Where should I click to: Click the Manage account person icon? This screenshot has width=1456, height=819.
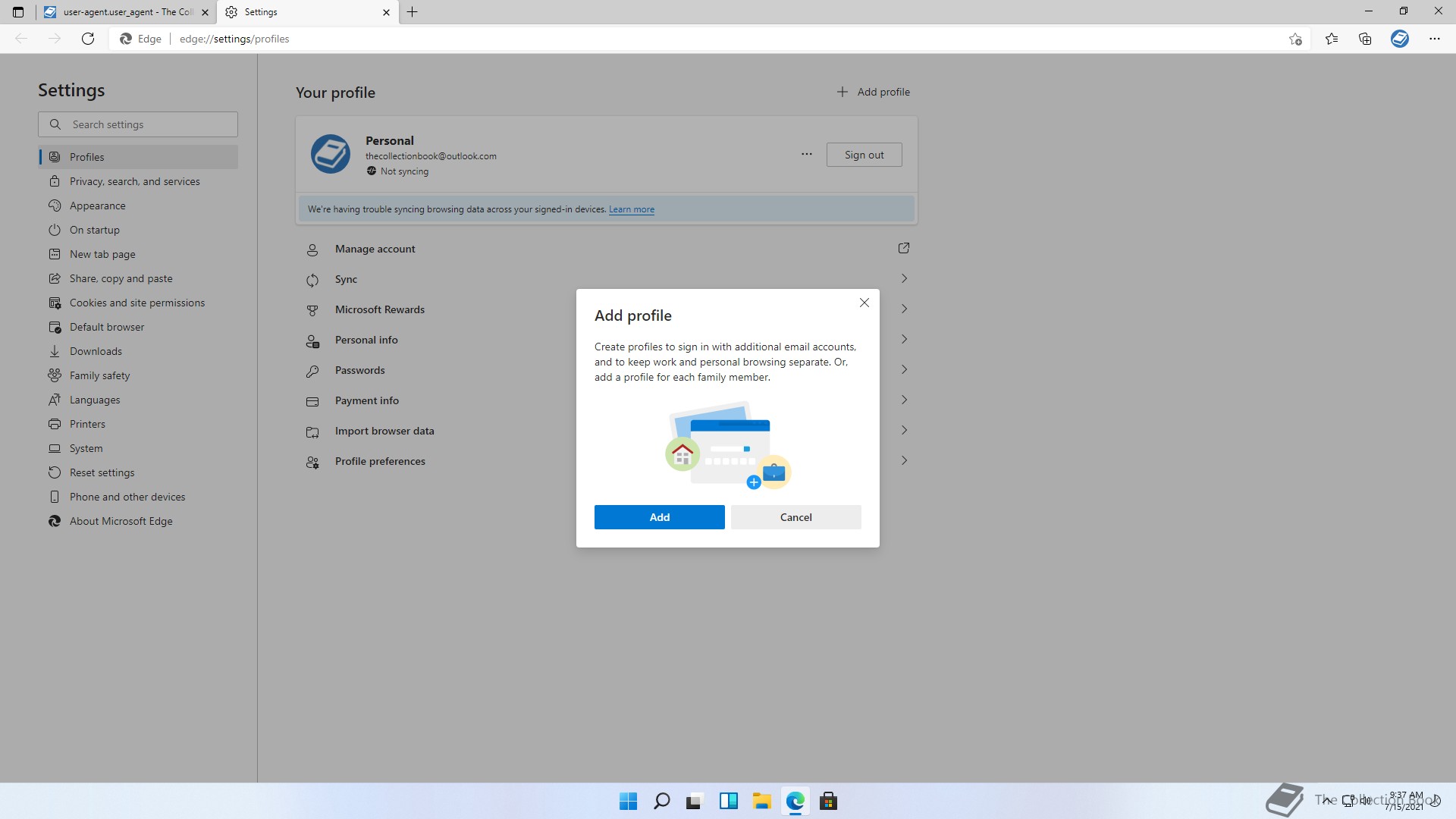tap(312, 249)
